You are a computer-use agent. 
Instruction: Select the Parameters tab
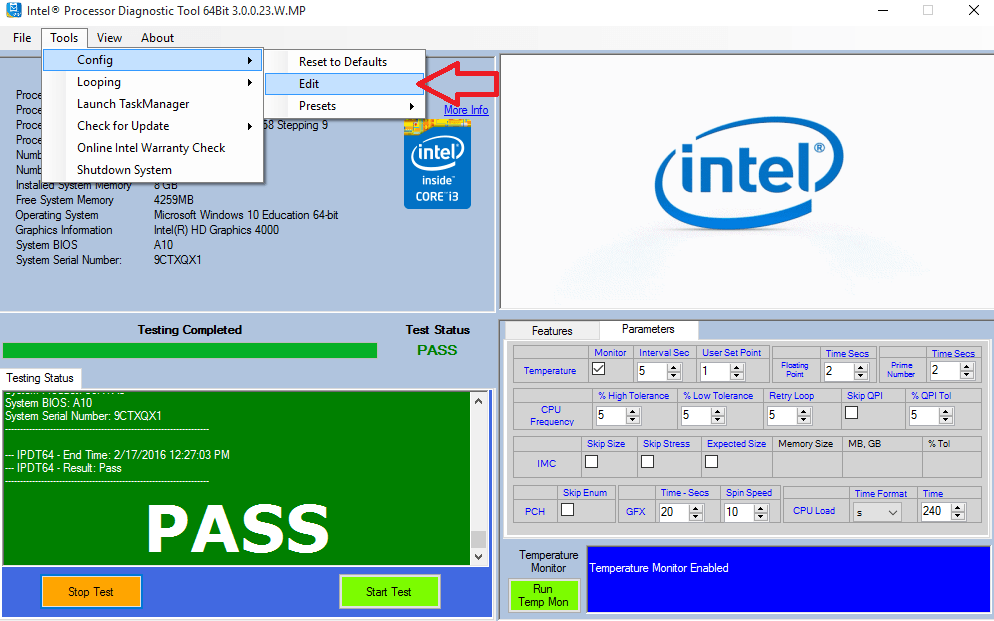648,329
